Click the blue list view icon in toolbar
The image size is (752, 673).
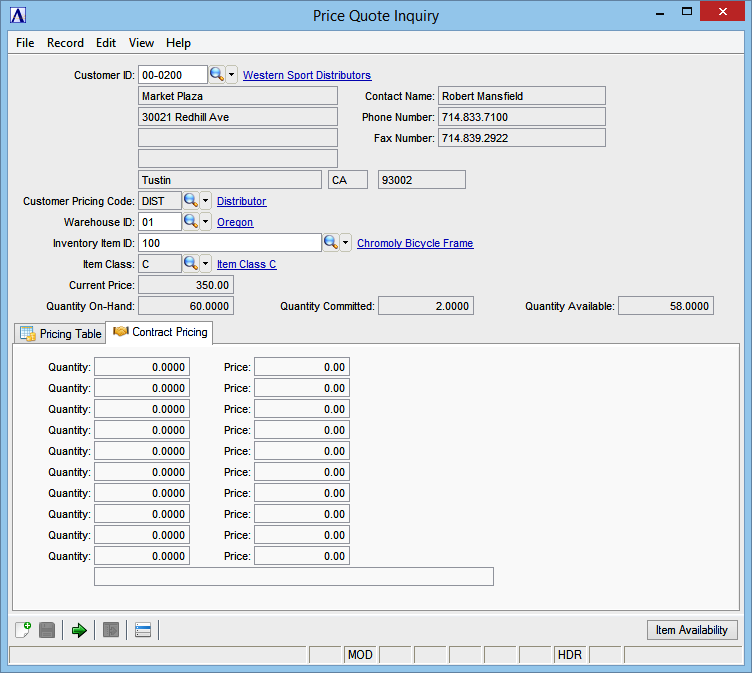pyautogui.click(x=143, y=630)
